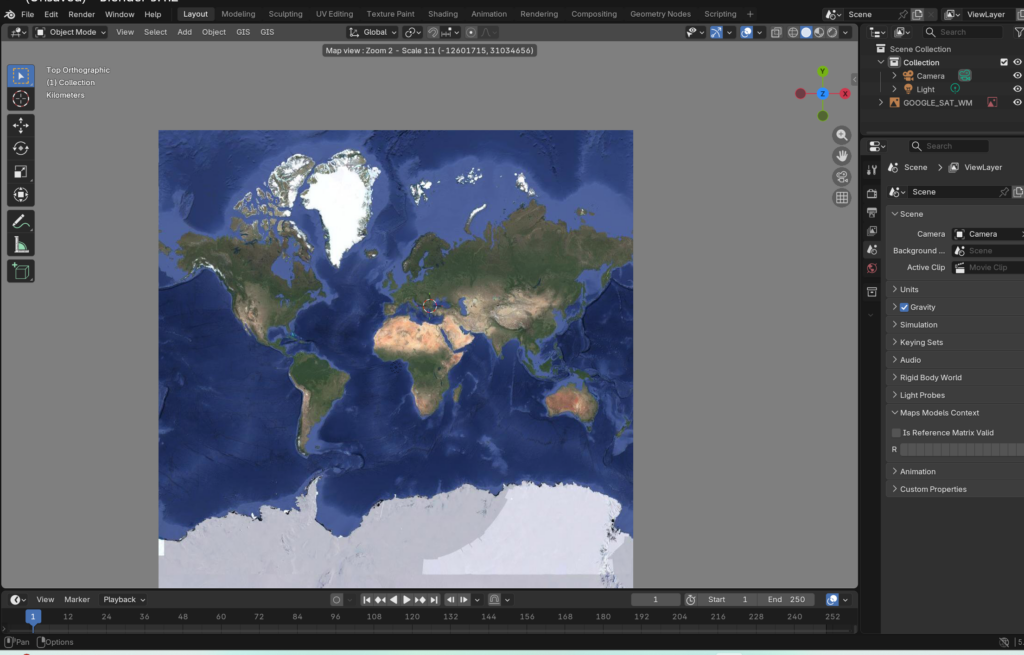Hide GOOGLE_SAT_WM in outliner
The width and height of the screenshot is (1024, 655).
click(1017, 103)
